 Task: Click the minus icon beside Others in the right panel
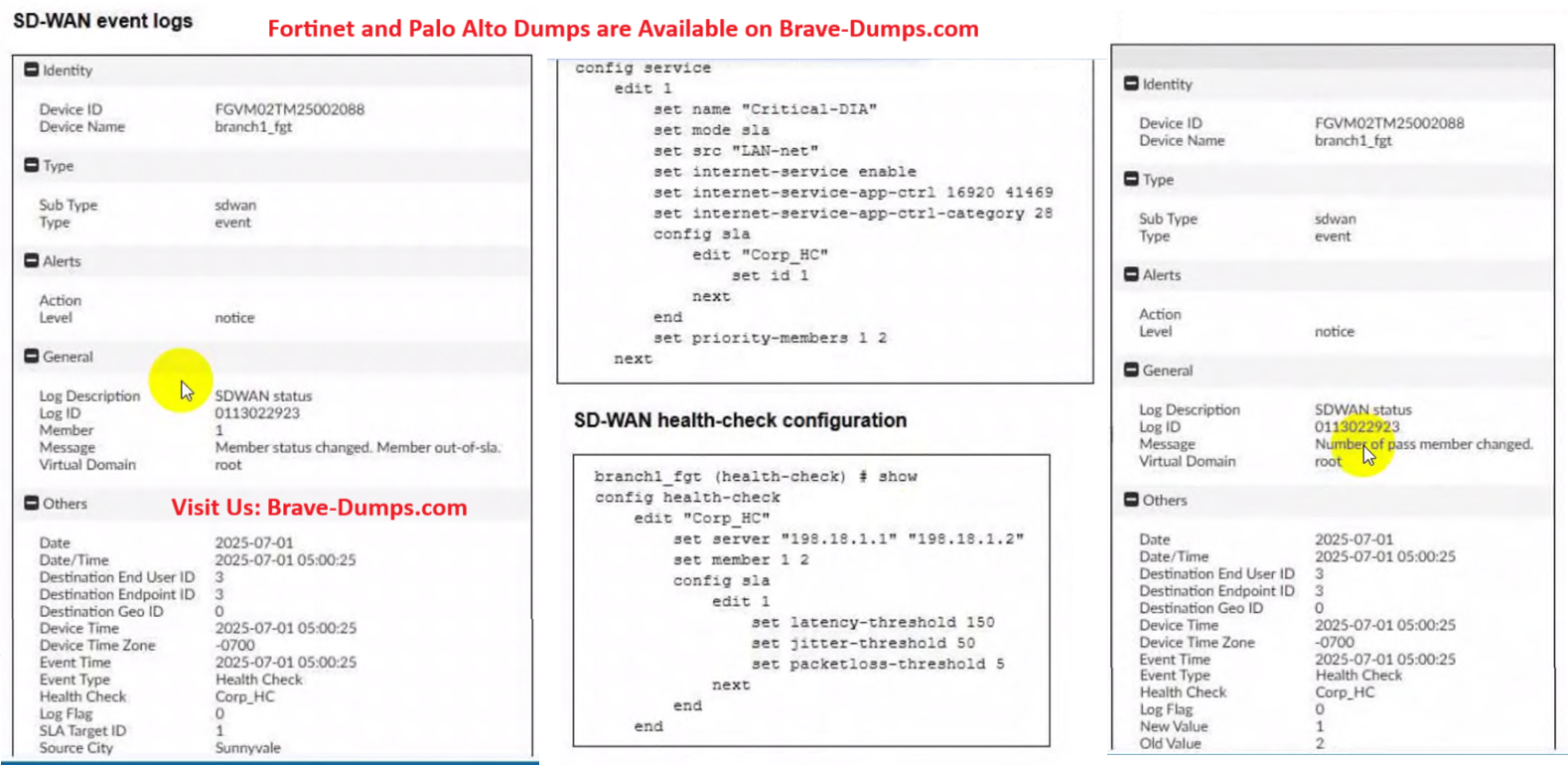click(1131, 499)
